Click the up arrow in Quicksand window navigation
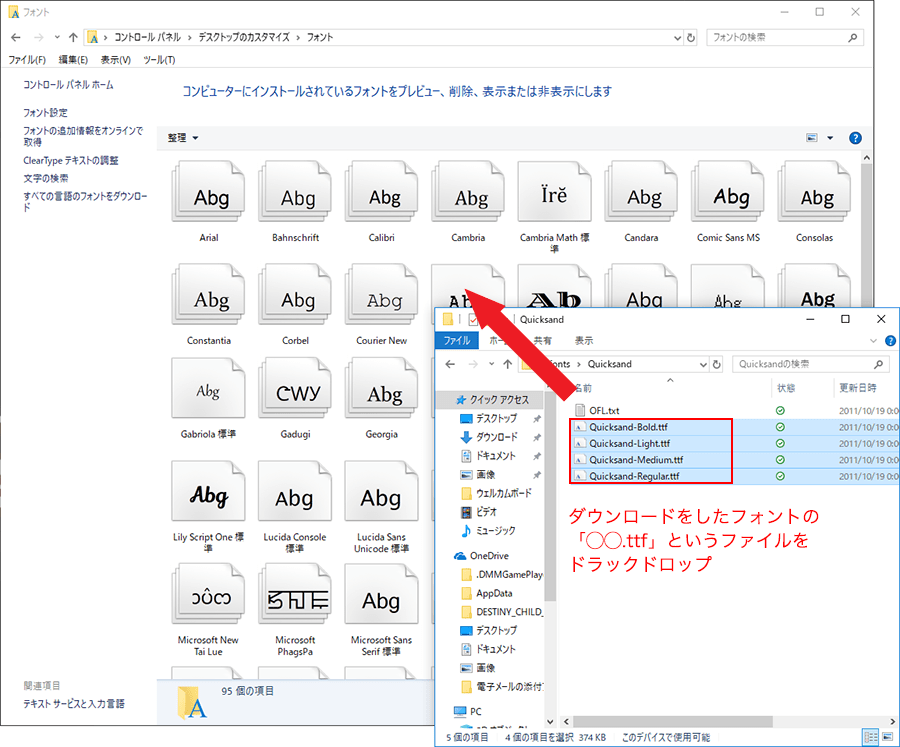This screenshot has width=900, height=747. click(x=507, y=365)
